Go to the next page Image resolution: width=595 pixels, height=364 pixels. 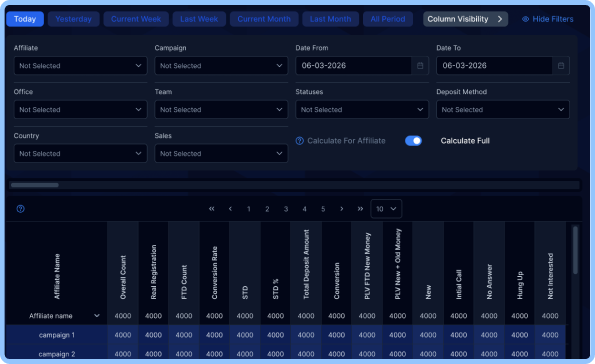342,209
